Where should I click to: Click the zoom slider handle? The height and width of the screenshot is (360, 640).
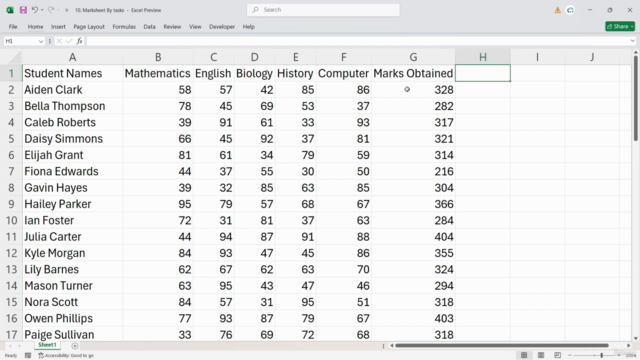(x=602, y=356)
